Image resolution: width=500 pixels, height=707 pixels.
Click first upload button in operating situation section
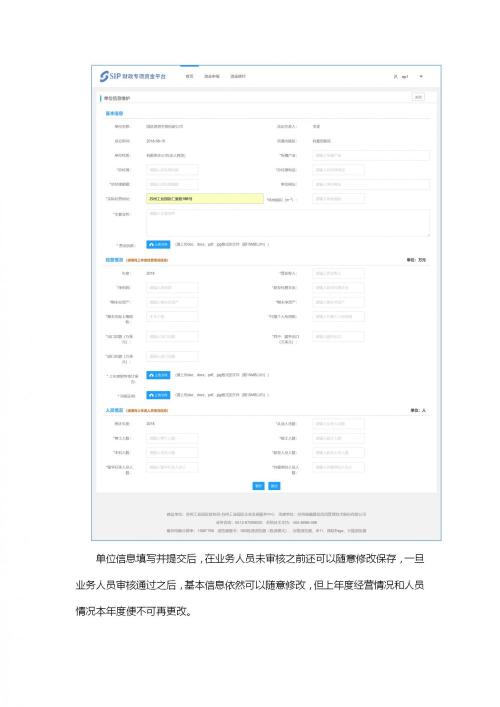[x=158, y=375]
